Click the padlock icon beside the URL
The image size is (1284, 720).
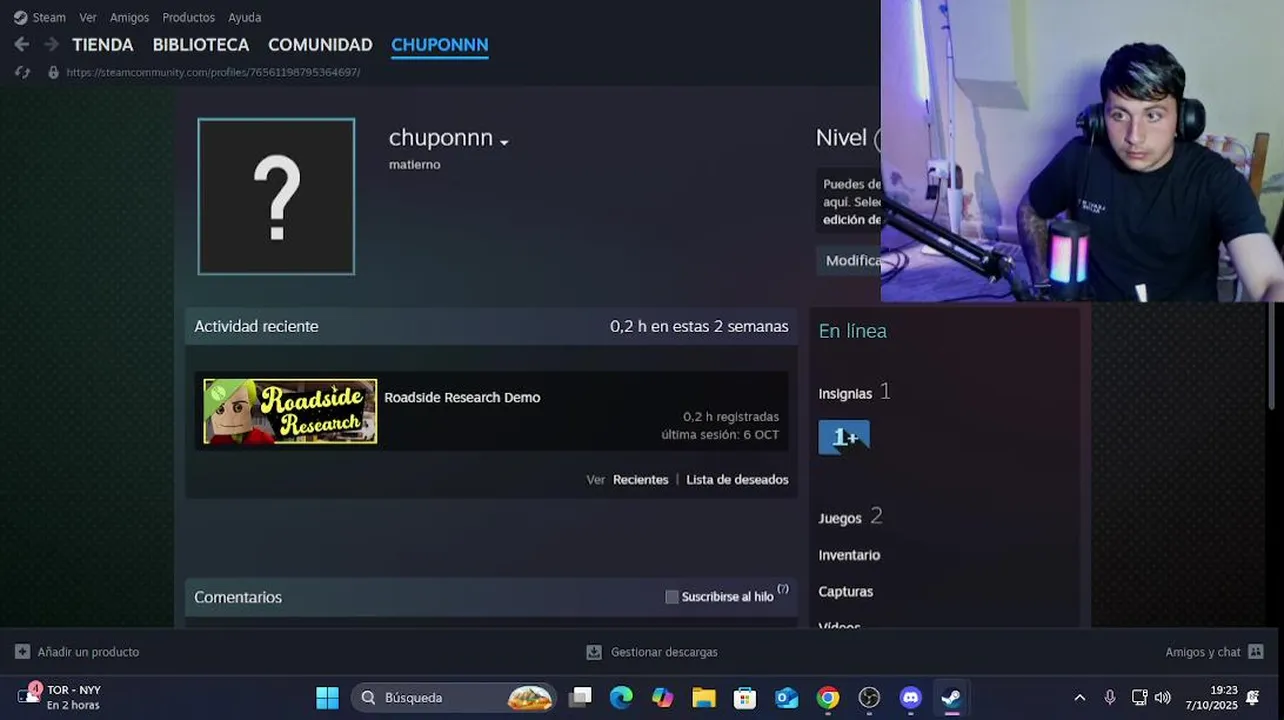53,72
